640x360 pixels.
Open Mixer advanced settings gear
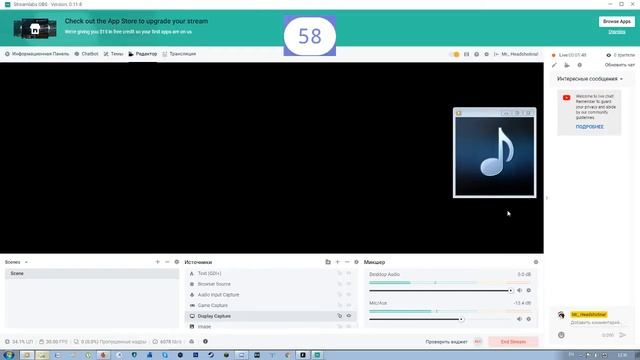click(536, 262)
